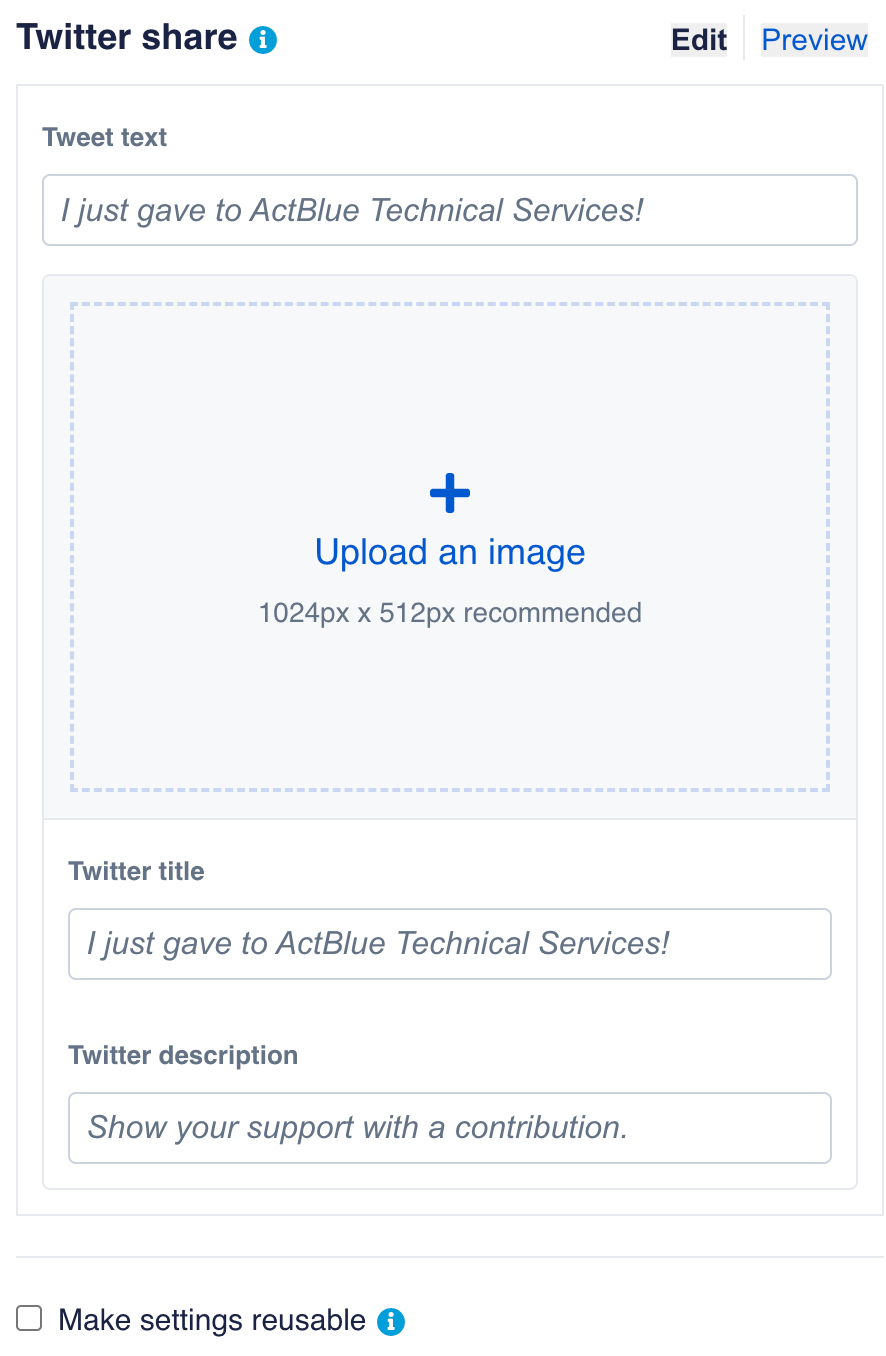Screen dimensions: 886x1356
Task: Click into the Twitter title field
Action: 450,944
